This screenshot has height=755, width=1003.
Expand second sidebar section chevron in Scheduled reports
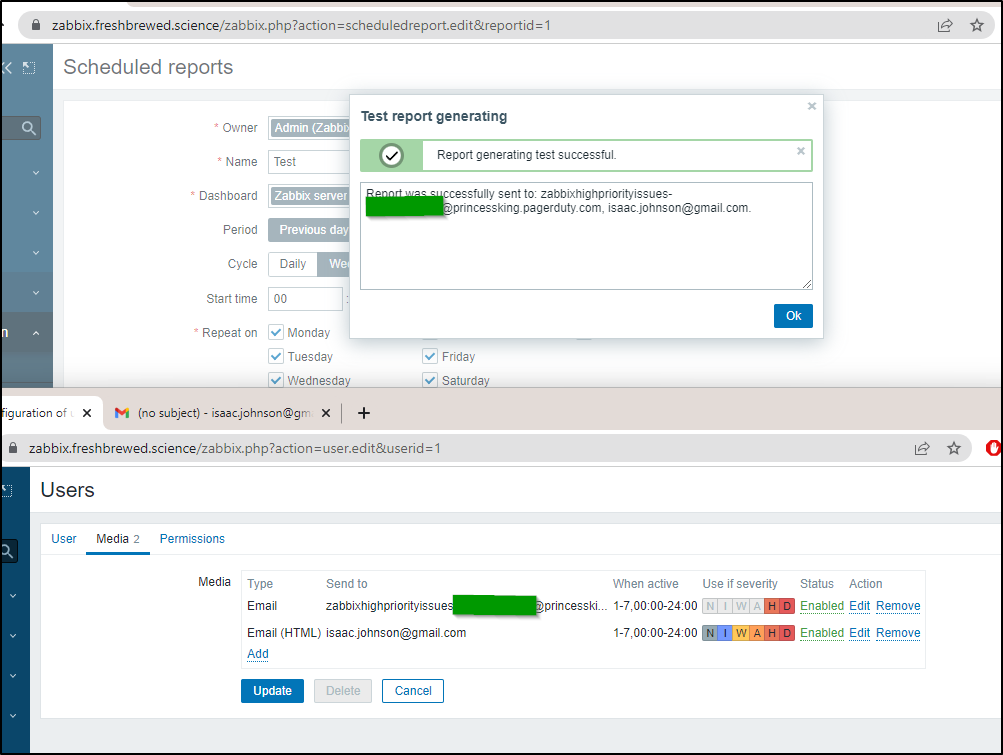pos(36,212)
